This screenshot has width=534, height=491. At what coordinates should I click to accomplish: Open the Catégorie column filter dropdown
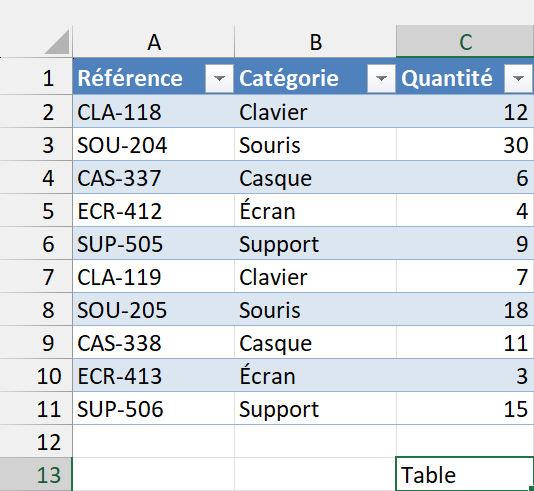pyautogui.click(x=381, y=79)
